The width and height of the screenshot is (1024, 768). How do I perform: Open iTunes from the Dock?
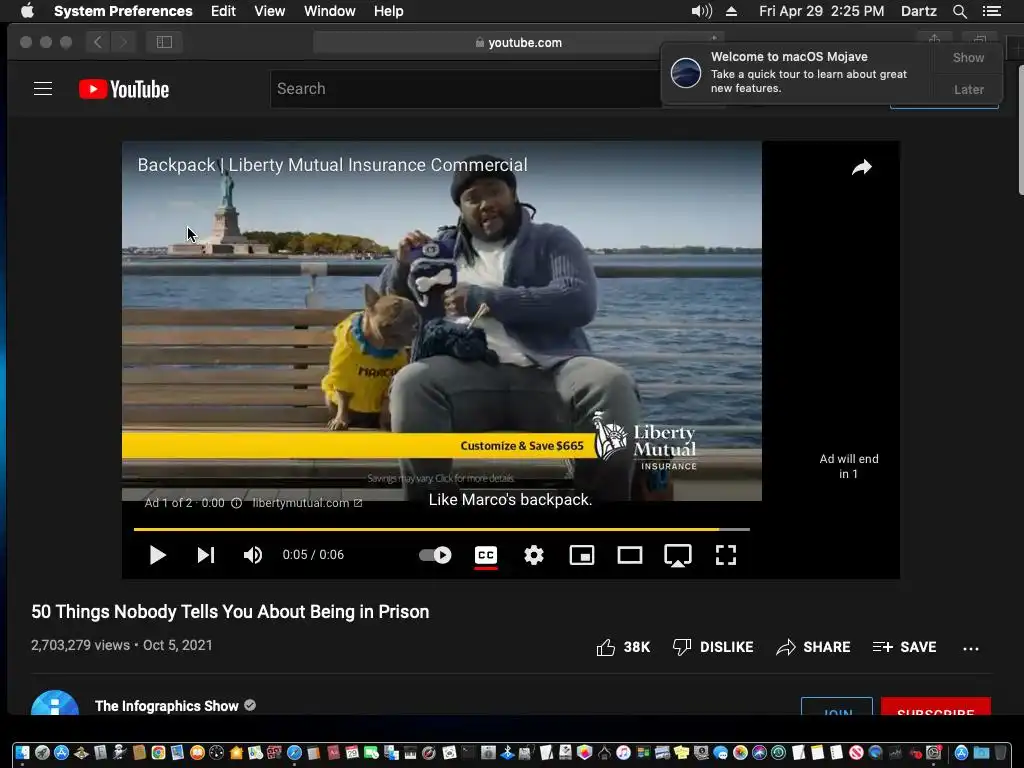pyautogui.click(x=623, y=752)
